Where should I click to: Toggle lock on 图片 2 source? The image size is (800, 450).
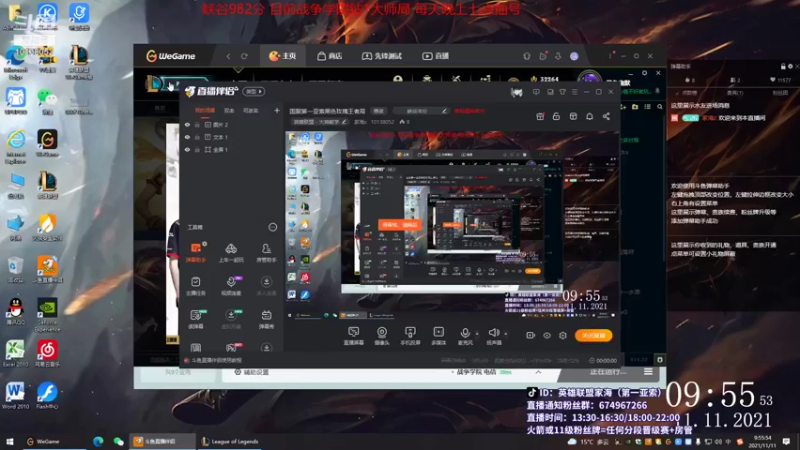197,124
